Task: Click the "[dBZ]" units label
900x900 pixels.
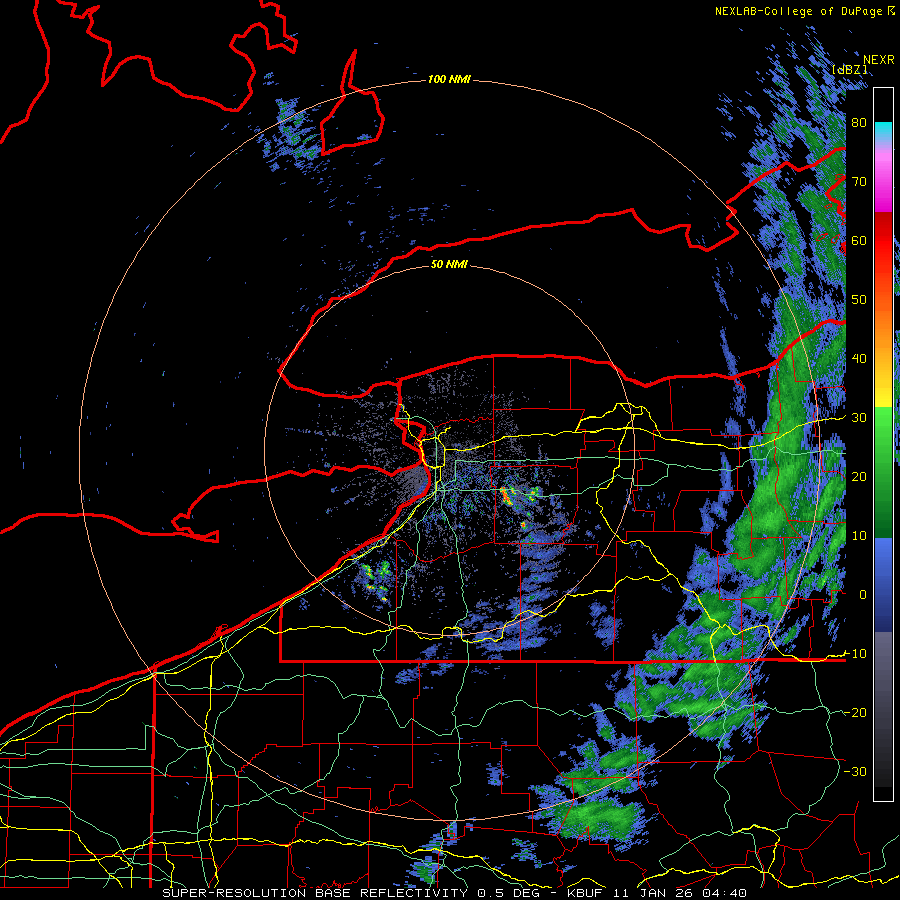Action: click(x=850, y=69)
